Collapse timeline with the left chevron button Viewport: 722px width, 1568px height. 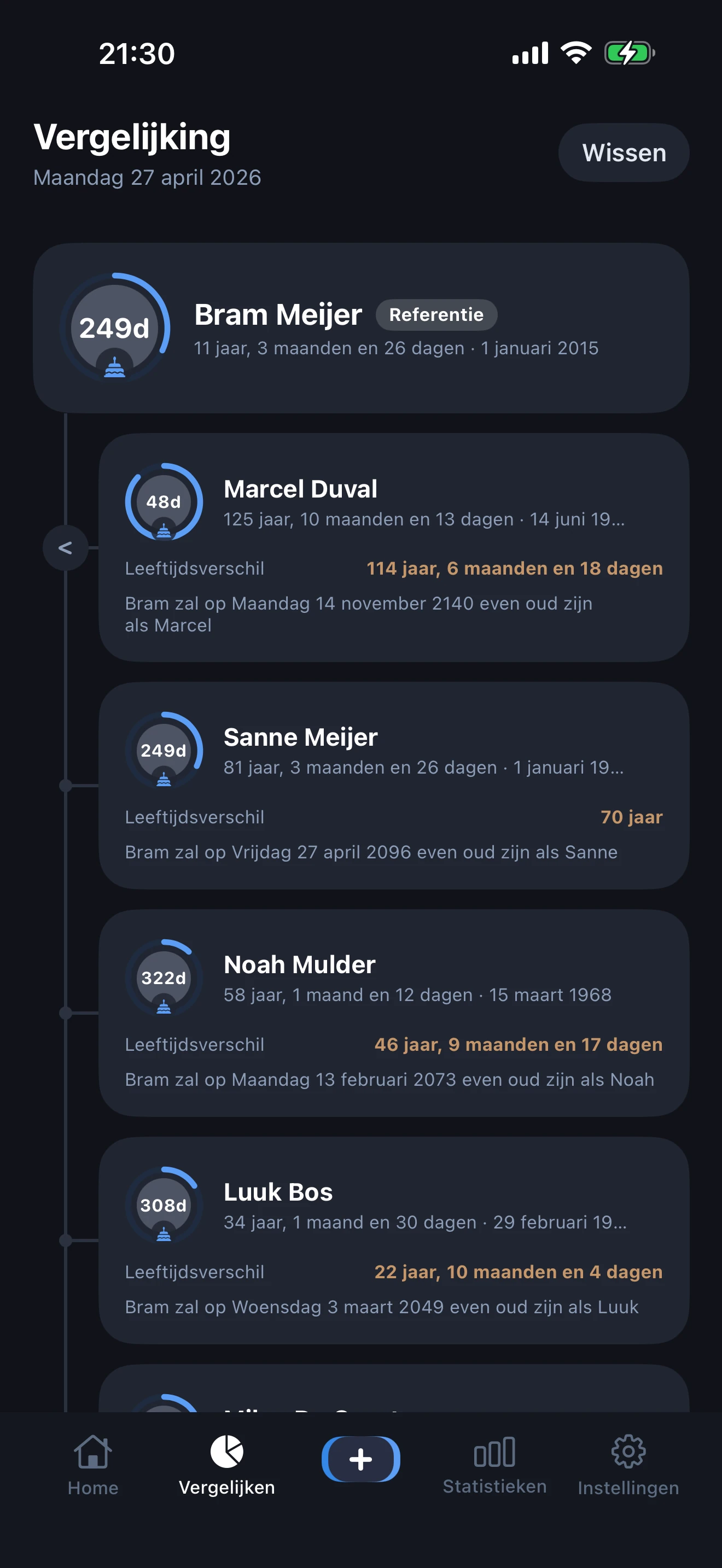[x=65, y=548]
